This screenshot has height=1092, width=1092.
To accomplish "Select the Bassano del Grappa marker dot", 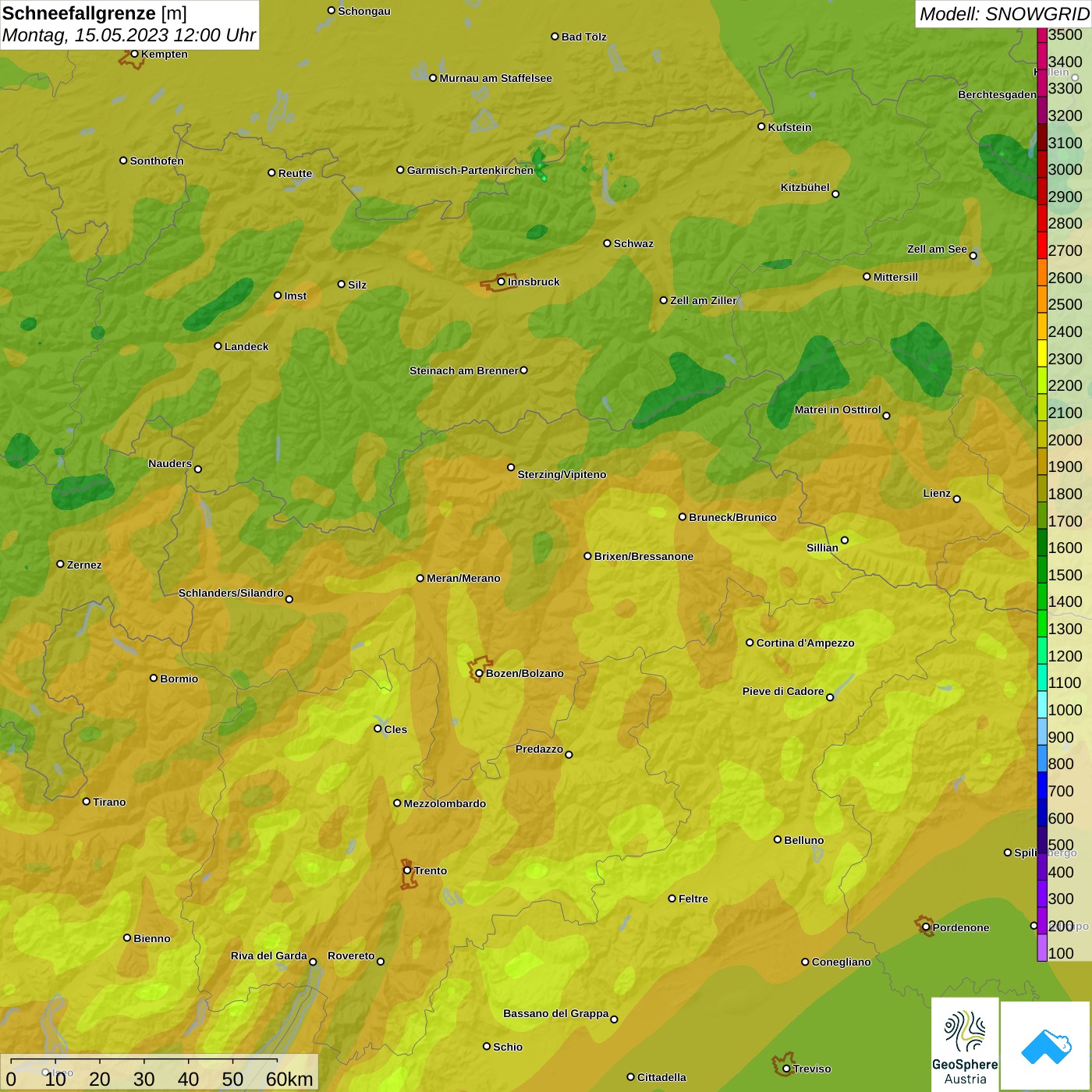I will pyautogui.click(x=614, y=1019).
